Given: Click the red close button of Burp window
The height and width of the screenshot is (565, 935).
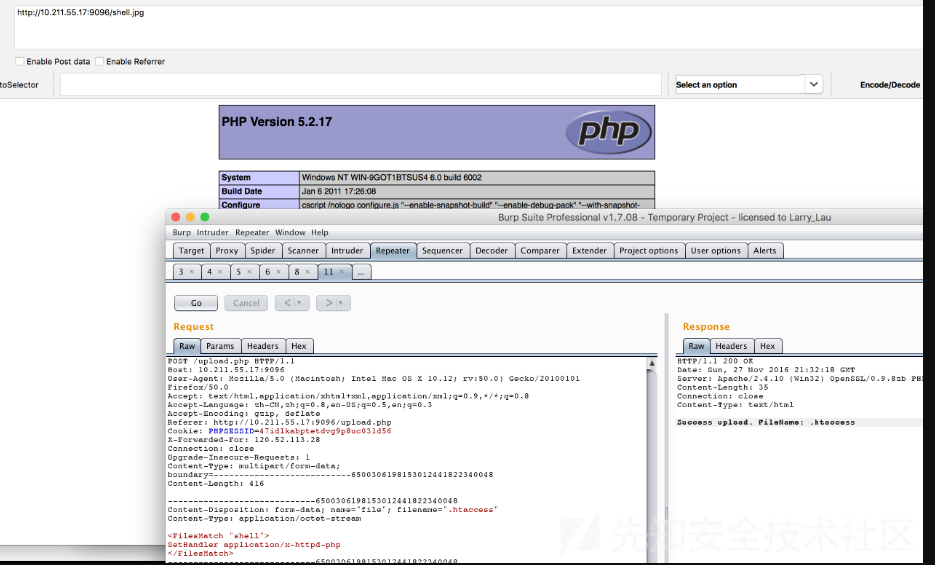Looking at the screenshot, I should point(175,218).
